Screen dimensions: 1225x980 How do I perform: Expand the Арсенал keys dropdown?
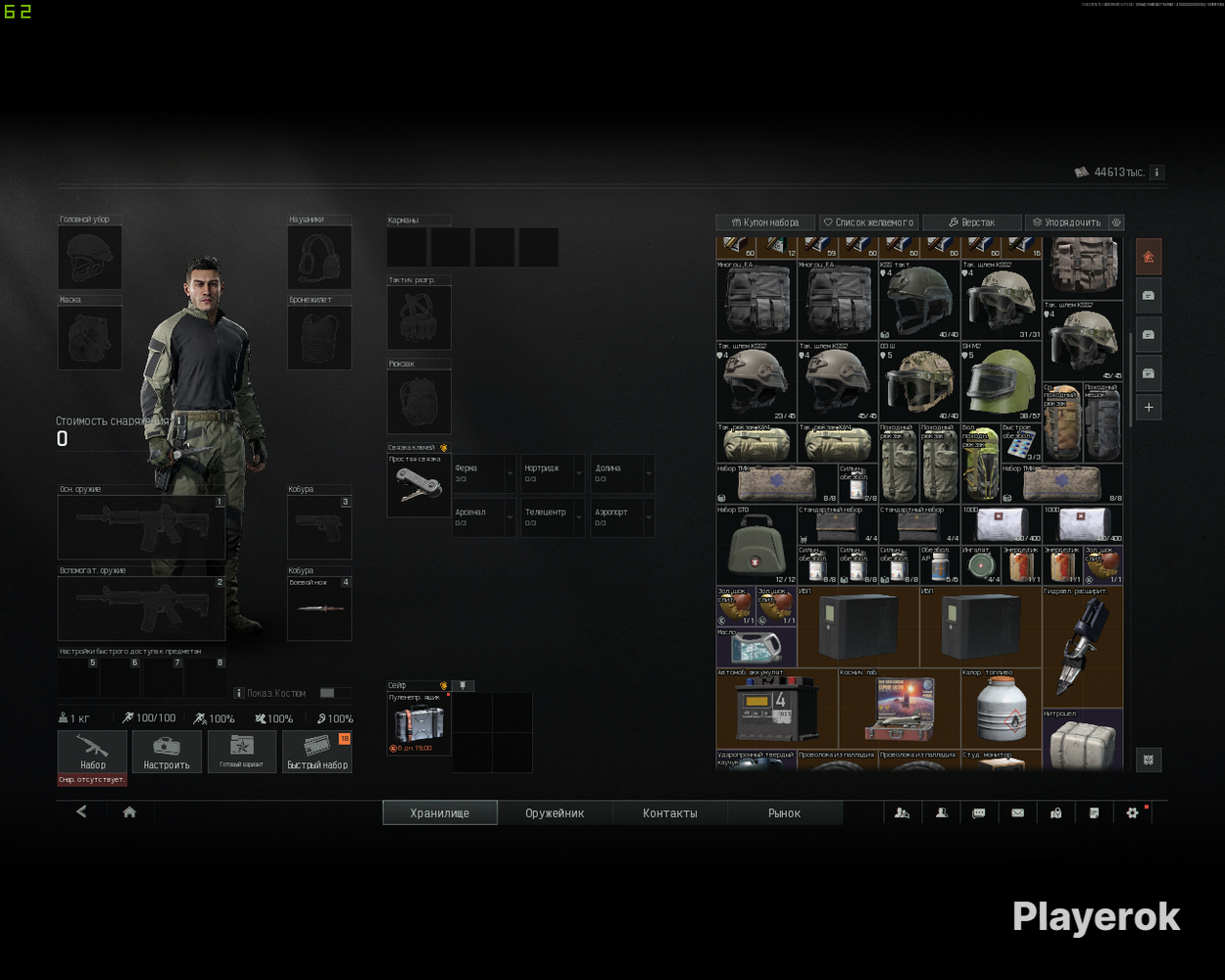pyautogui.click(x=510, y=517)
